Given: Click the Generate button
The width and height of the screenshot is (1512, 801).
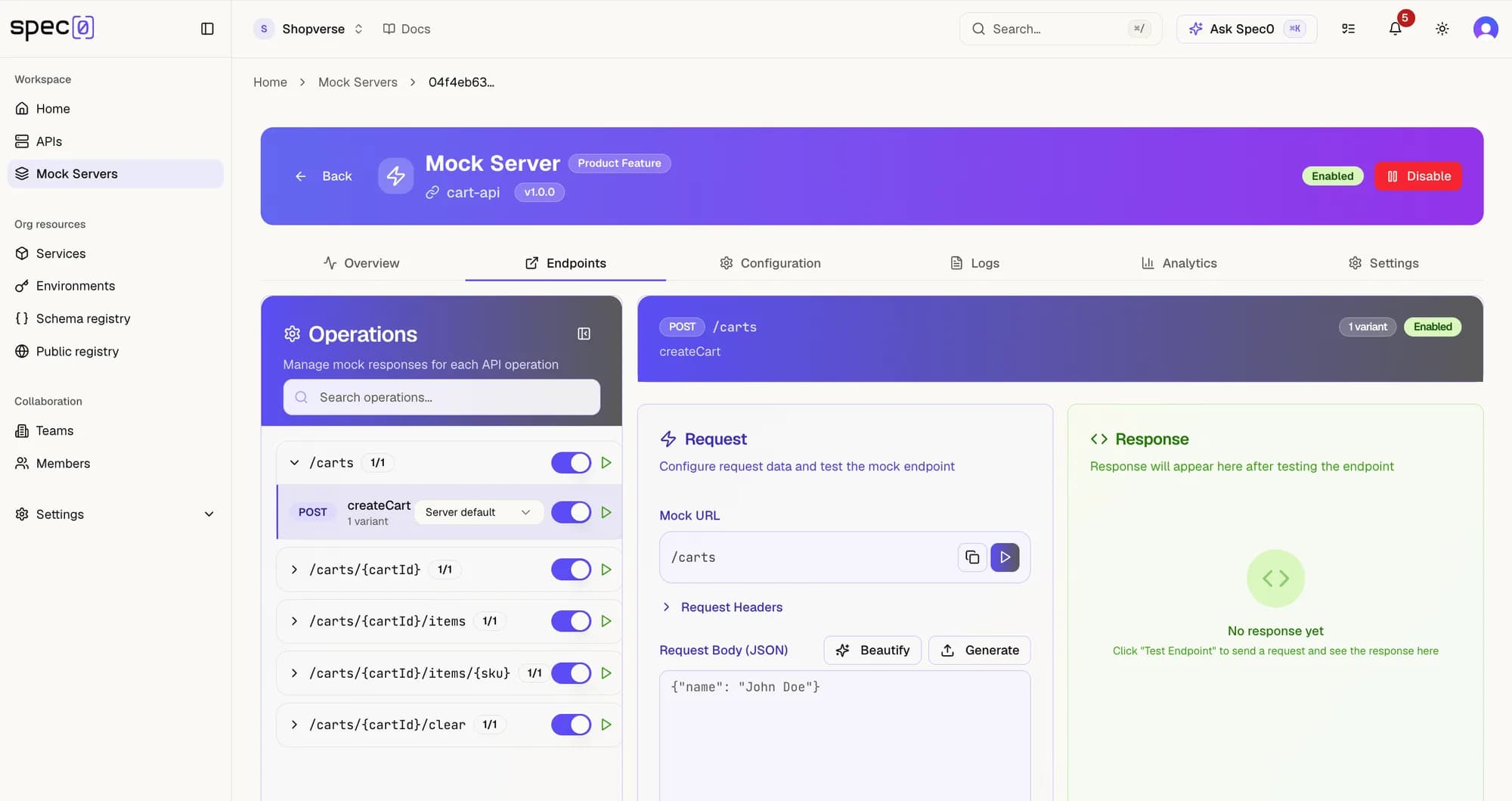Looking at the screenshot, I should point(979,650).
